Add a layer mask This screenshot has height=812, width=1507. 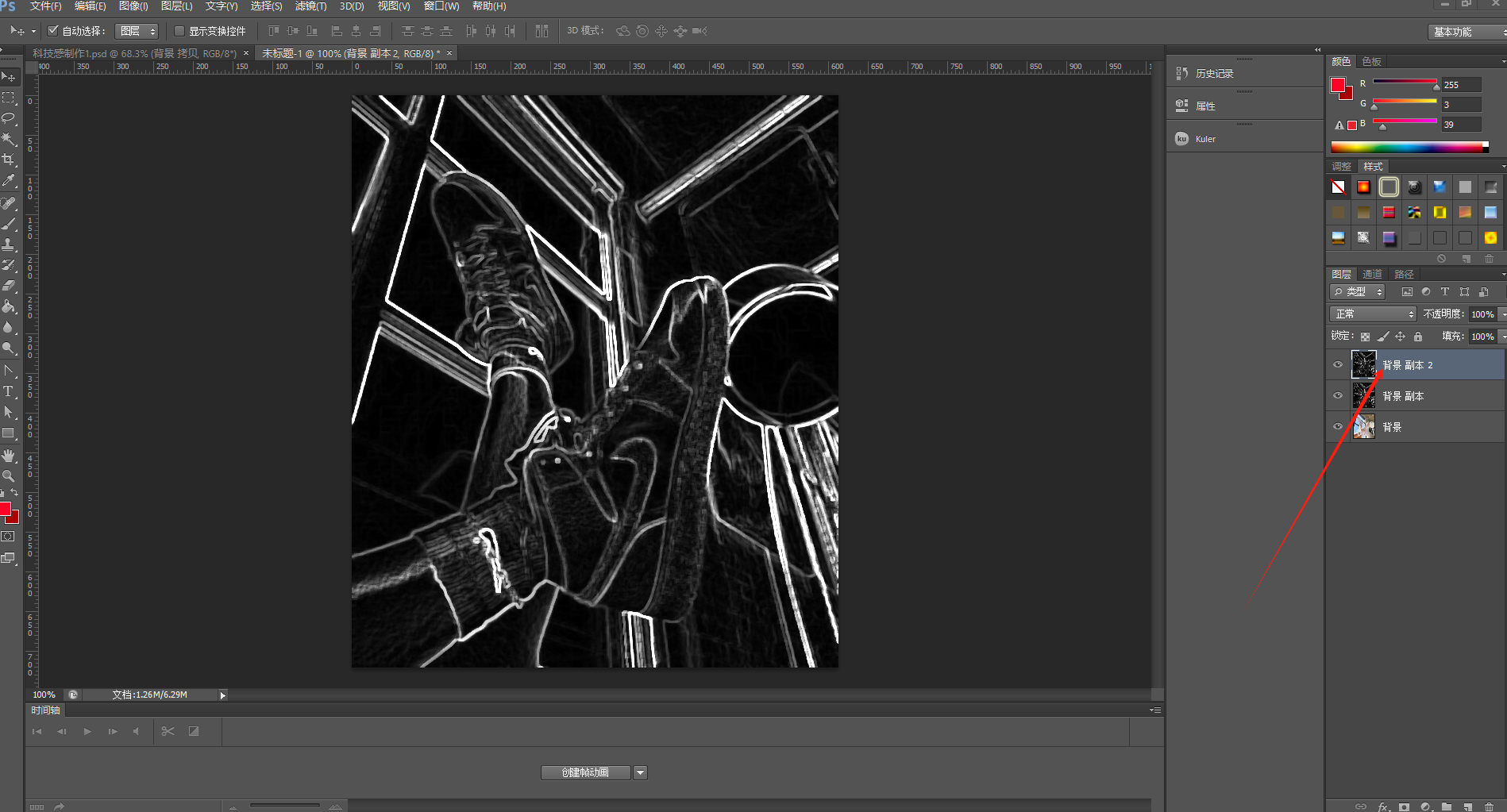[x=1404, y=806]
